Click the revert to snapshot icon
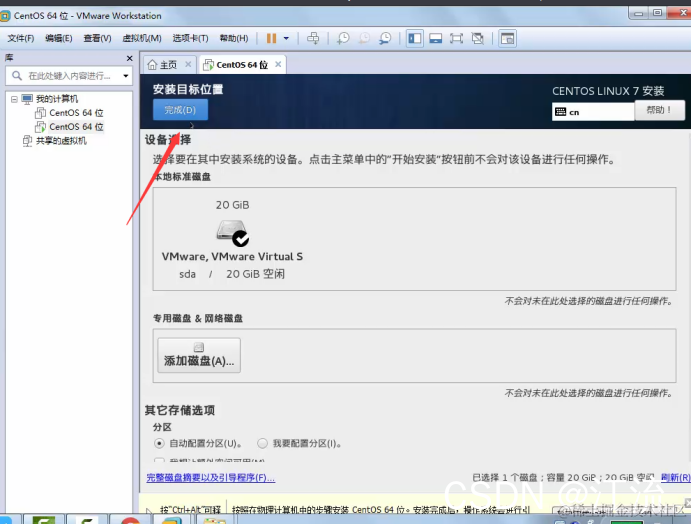This screenshot has width=692, height=524. [x=364, y=38]
